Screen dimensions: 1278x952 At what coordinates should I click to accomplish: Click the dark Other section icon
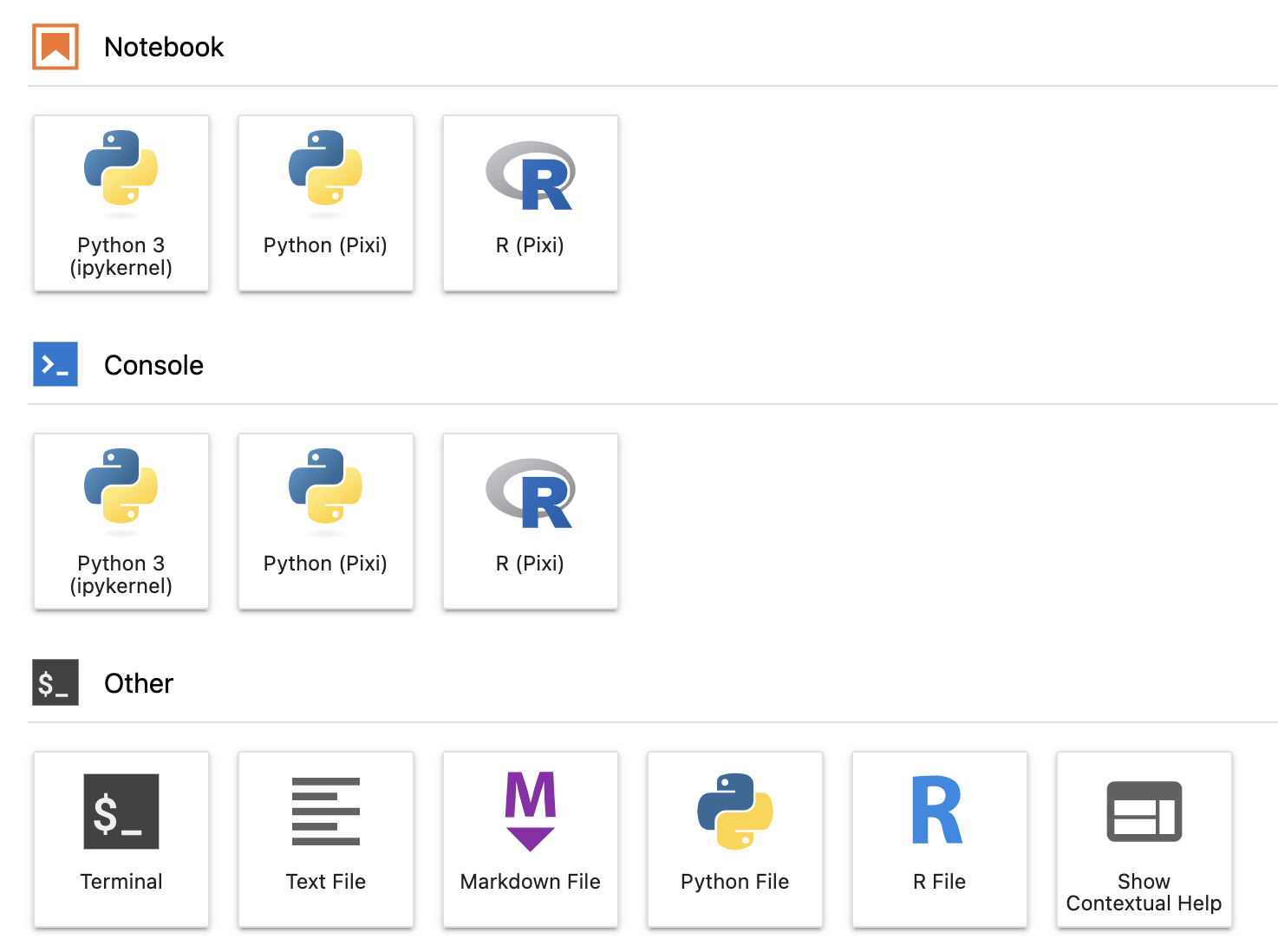click(55, 682)
